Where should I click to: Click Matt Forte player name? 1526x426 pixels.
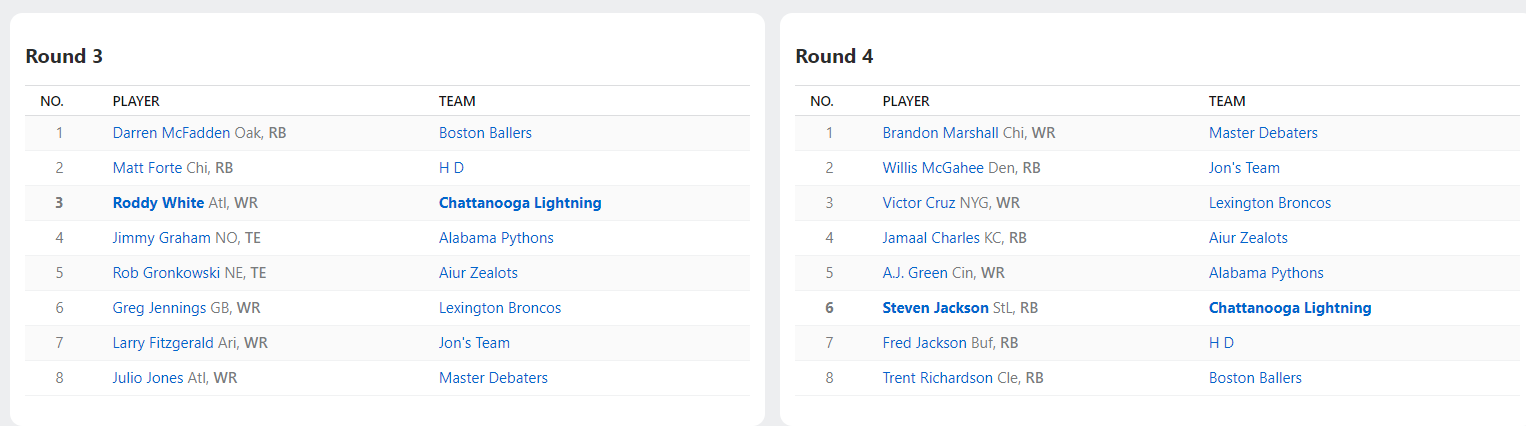(x=147, y=168)
